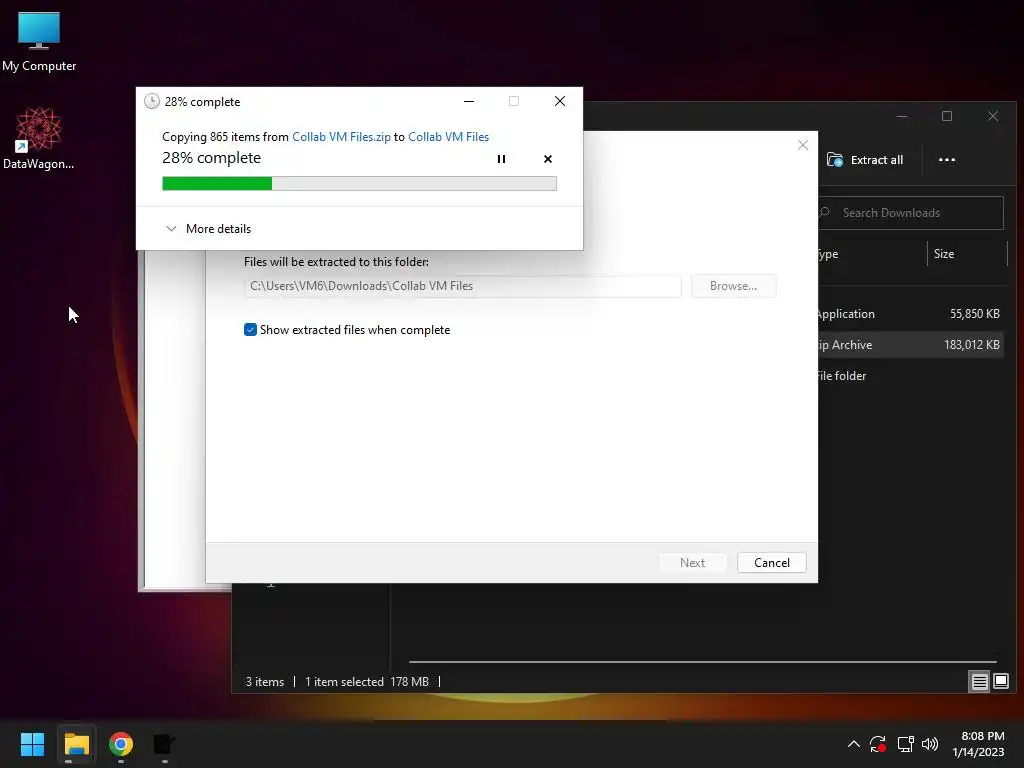Click the Search Downloads box

[x=910, y=213]
